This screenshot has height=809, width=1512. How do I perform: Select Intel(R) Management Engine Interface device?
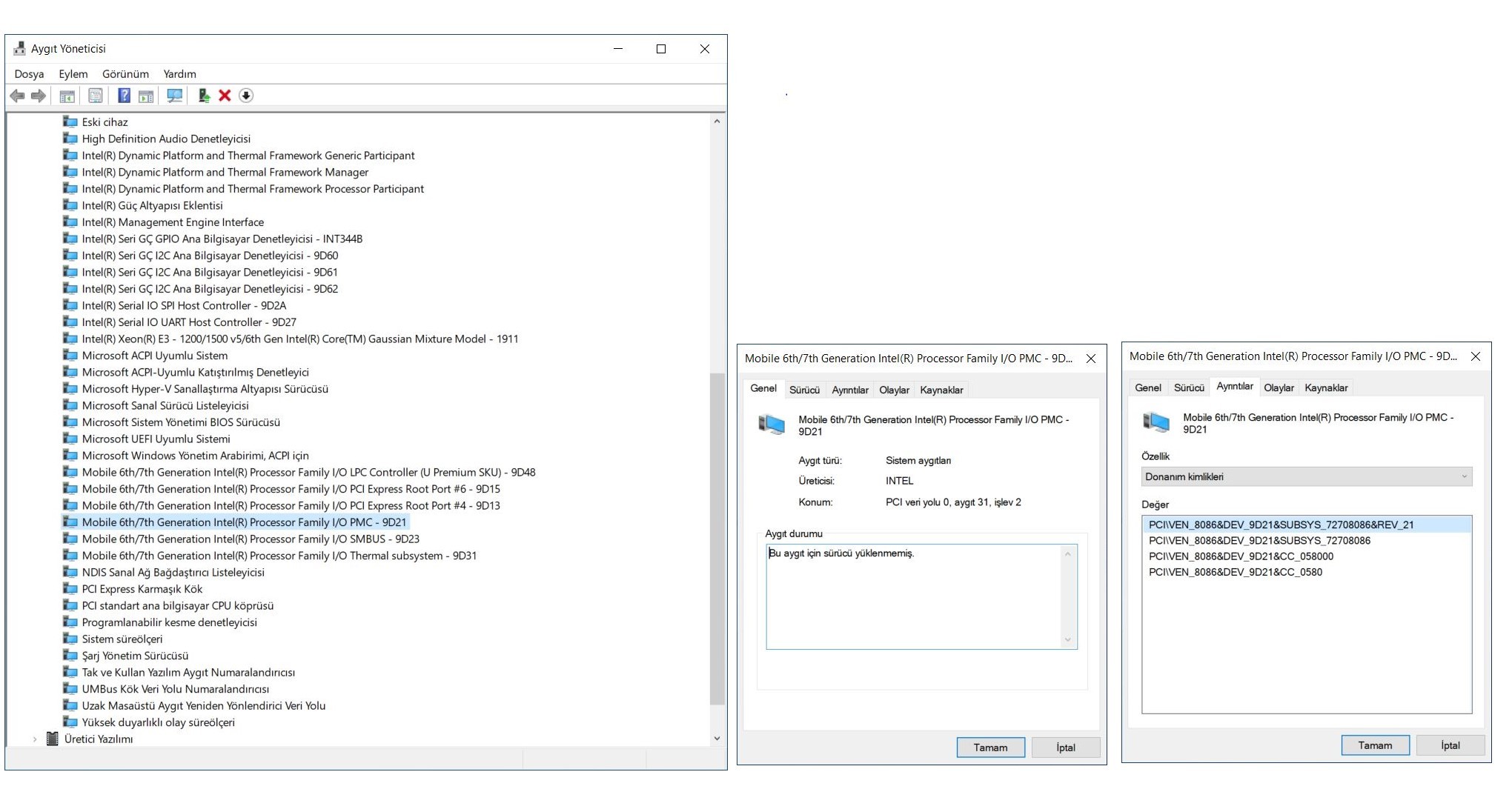173,222
